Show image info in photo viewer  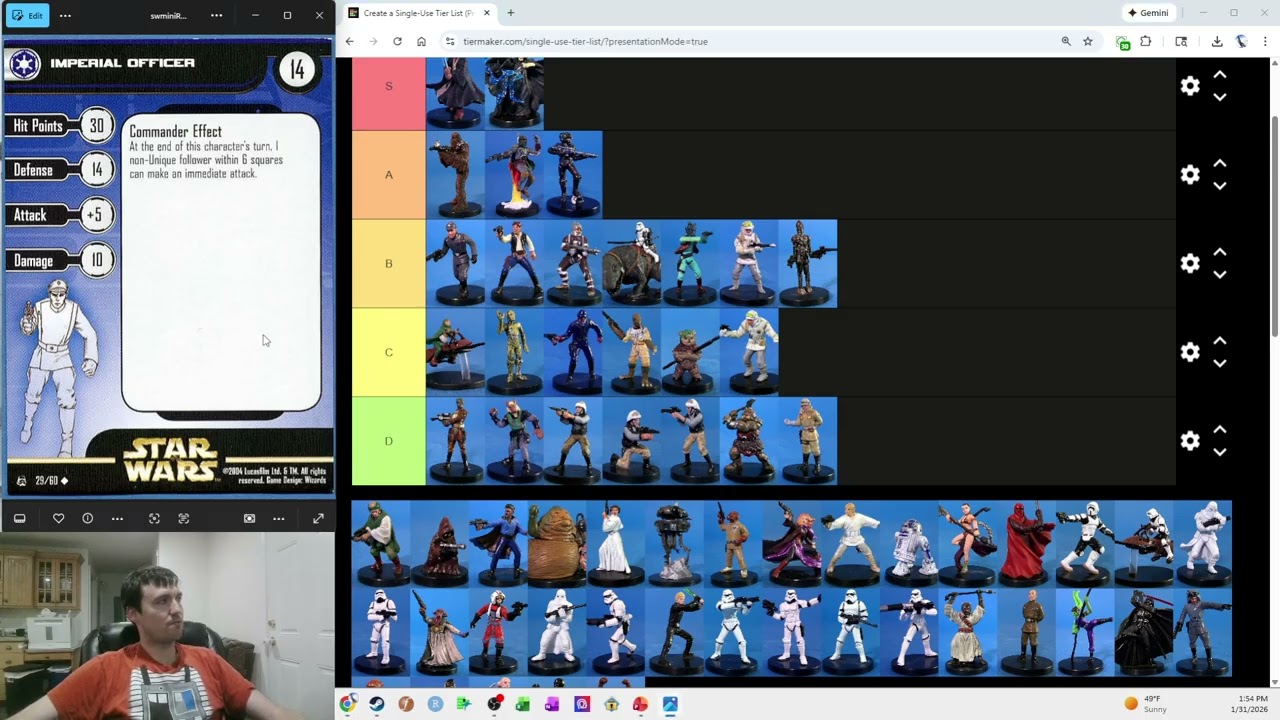click(88, 518)
